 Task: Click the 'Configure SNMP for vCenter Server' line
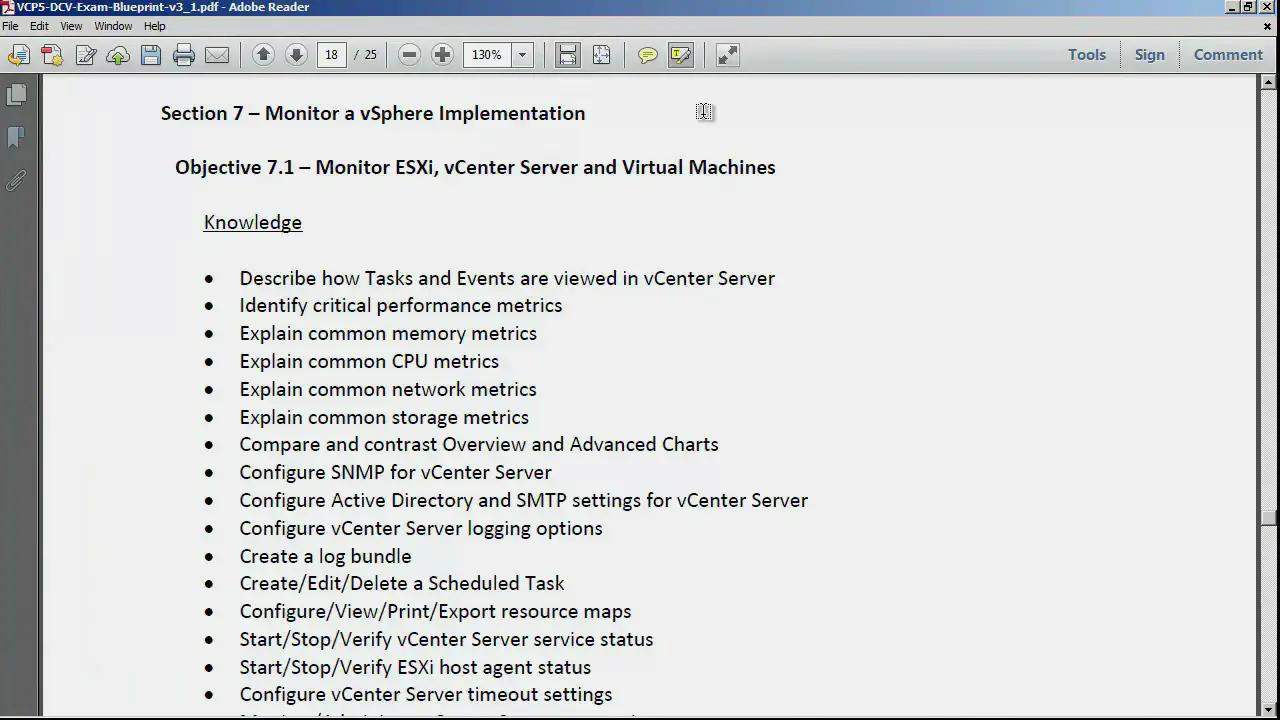395,472
